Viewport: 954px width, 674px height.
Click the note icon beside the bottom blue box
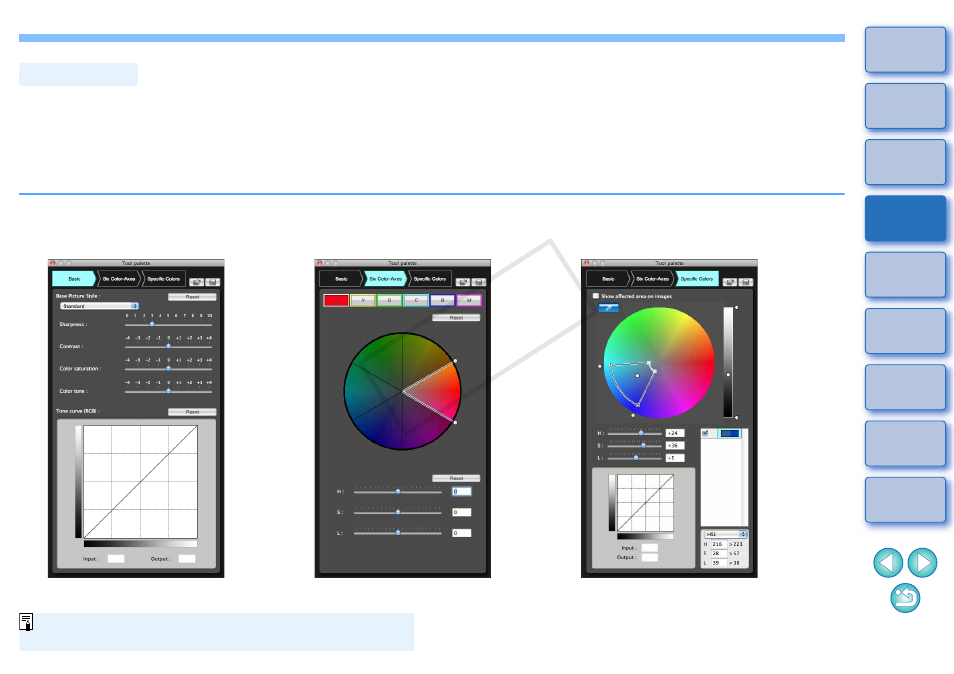pyautogui.click(x=26, y=622)
